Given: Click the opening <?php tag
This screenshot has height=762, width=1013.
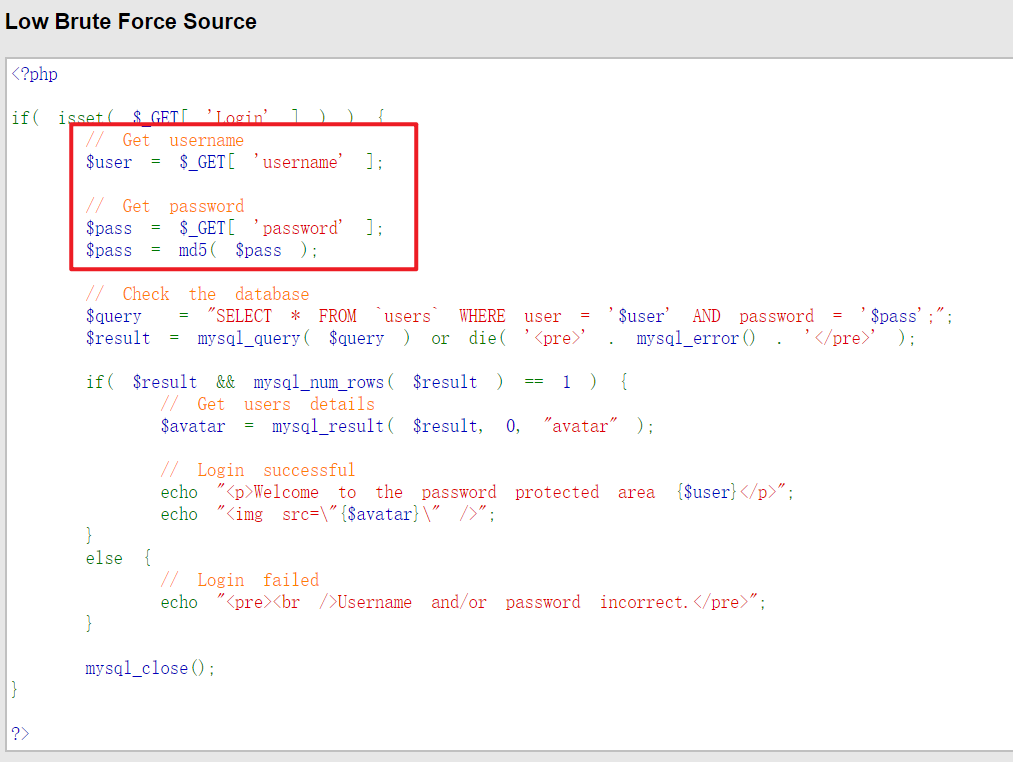Looking at the screenshot, I should (35, 74).
